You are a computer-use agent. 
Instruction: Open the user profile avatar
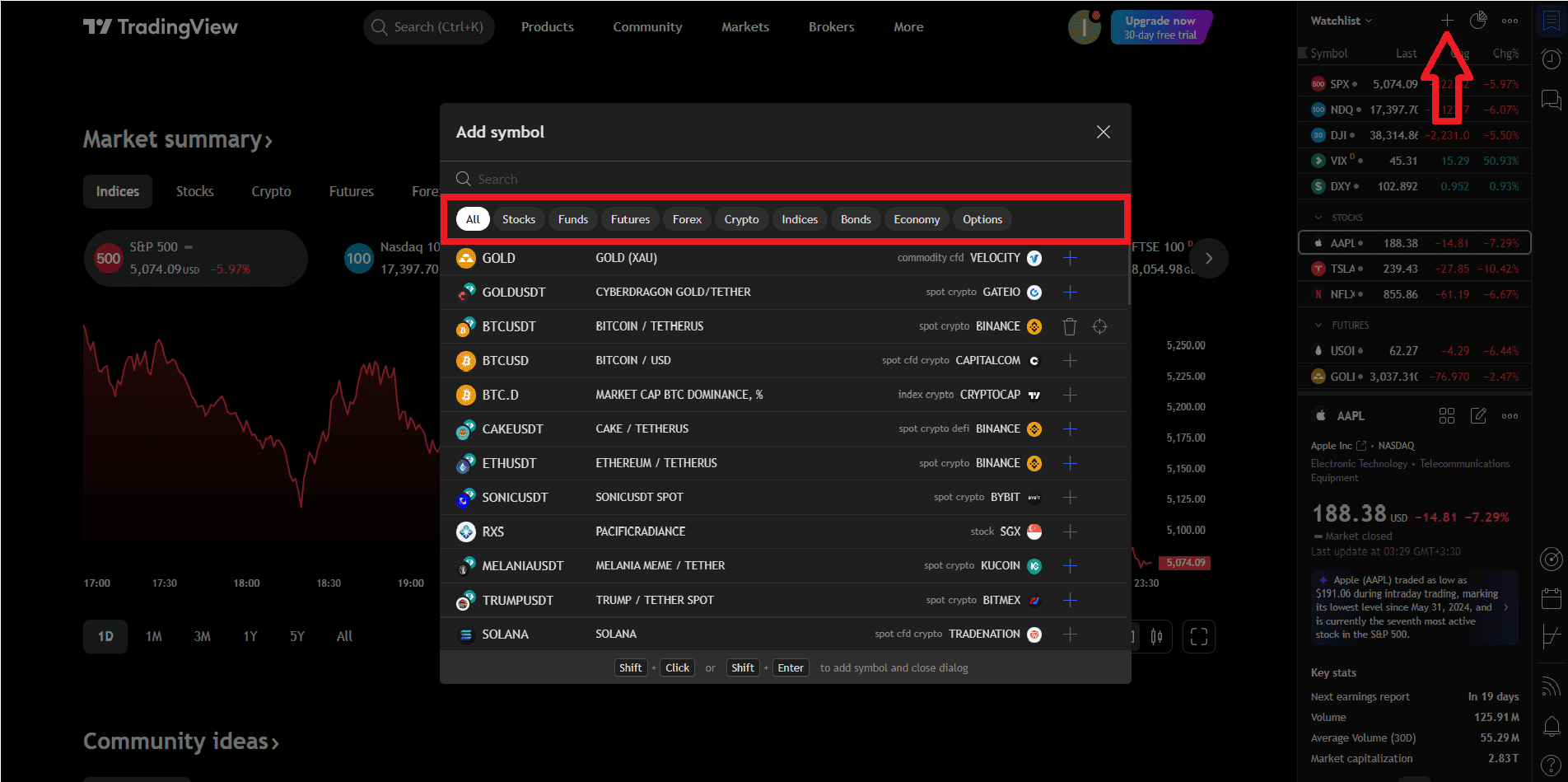[x=1085, y=27]
